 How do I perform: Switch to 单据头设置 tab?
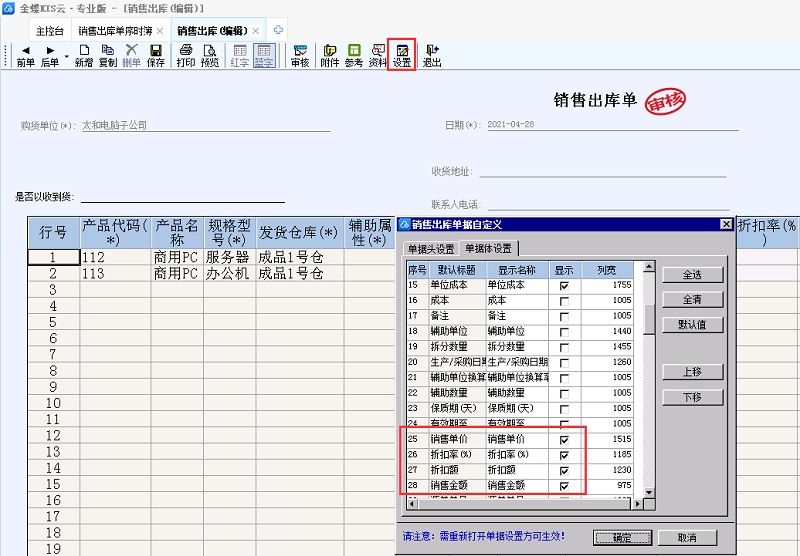coord(430,249)
